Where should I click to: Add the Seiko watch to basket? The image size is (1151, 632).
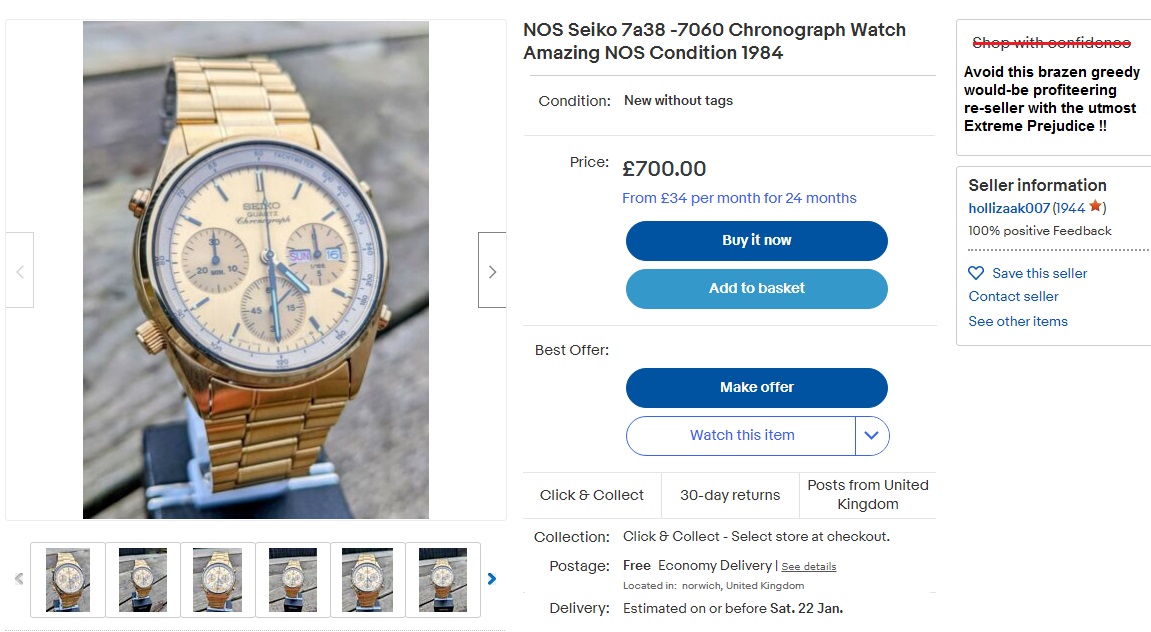pyautogui.click(x=756, y=288)
